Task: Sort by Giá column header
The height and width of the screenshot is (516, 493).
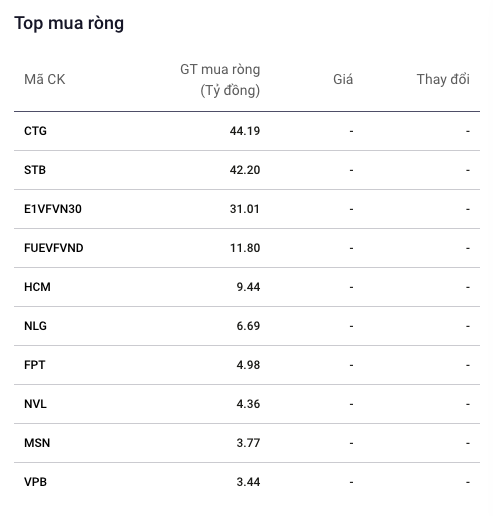Action: 343,79
